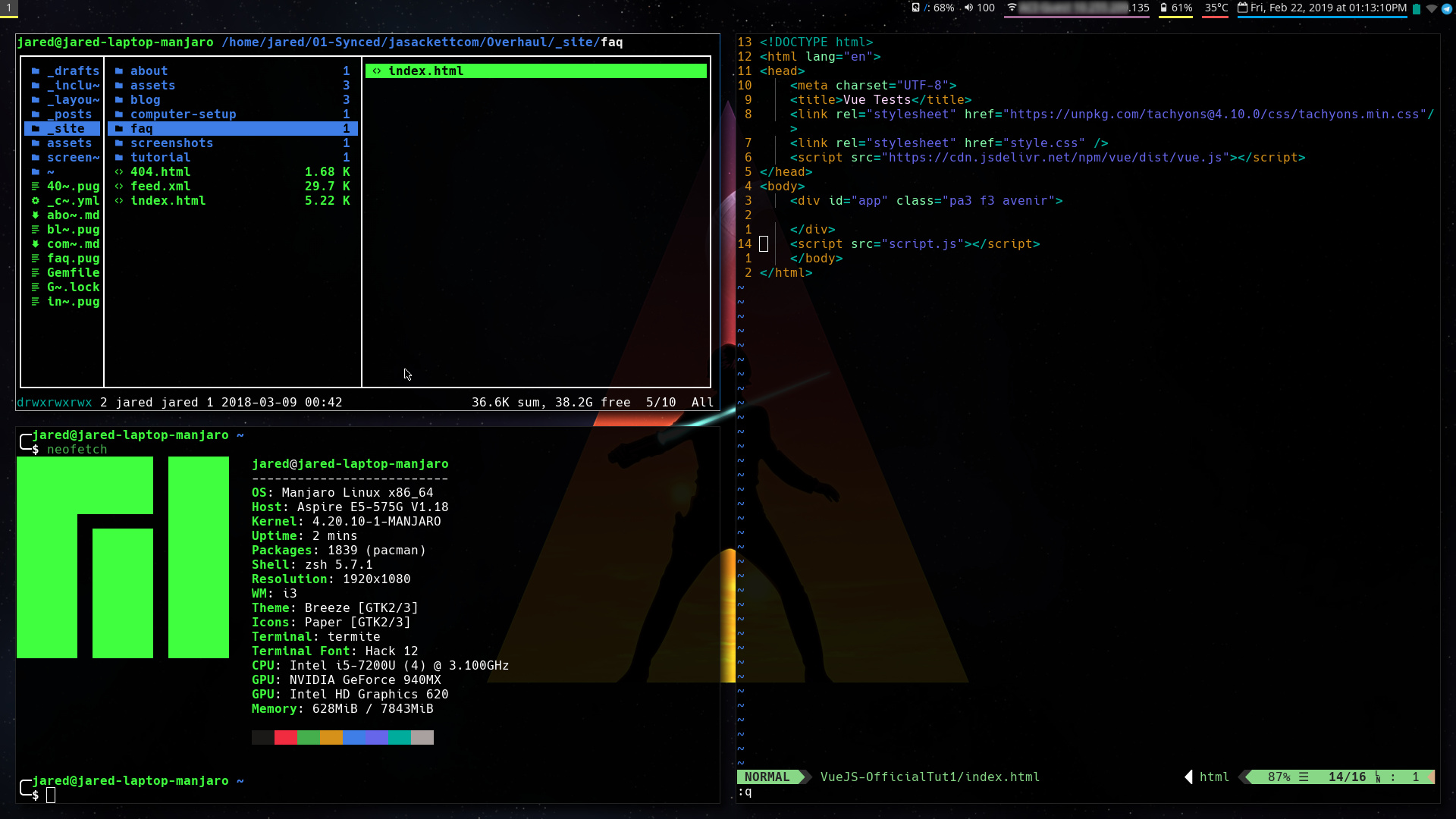Viewport: 1456px width, 819px height.
Task: Click the gray neofetch color block
Action: pos(422,738)
